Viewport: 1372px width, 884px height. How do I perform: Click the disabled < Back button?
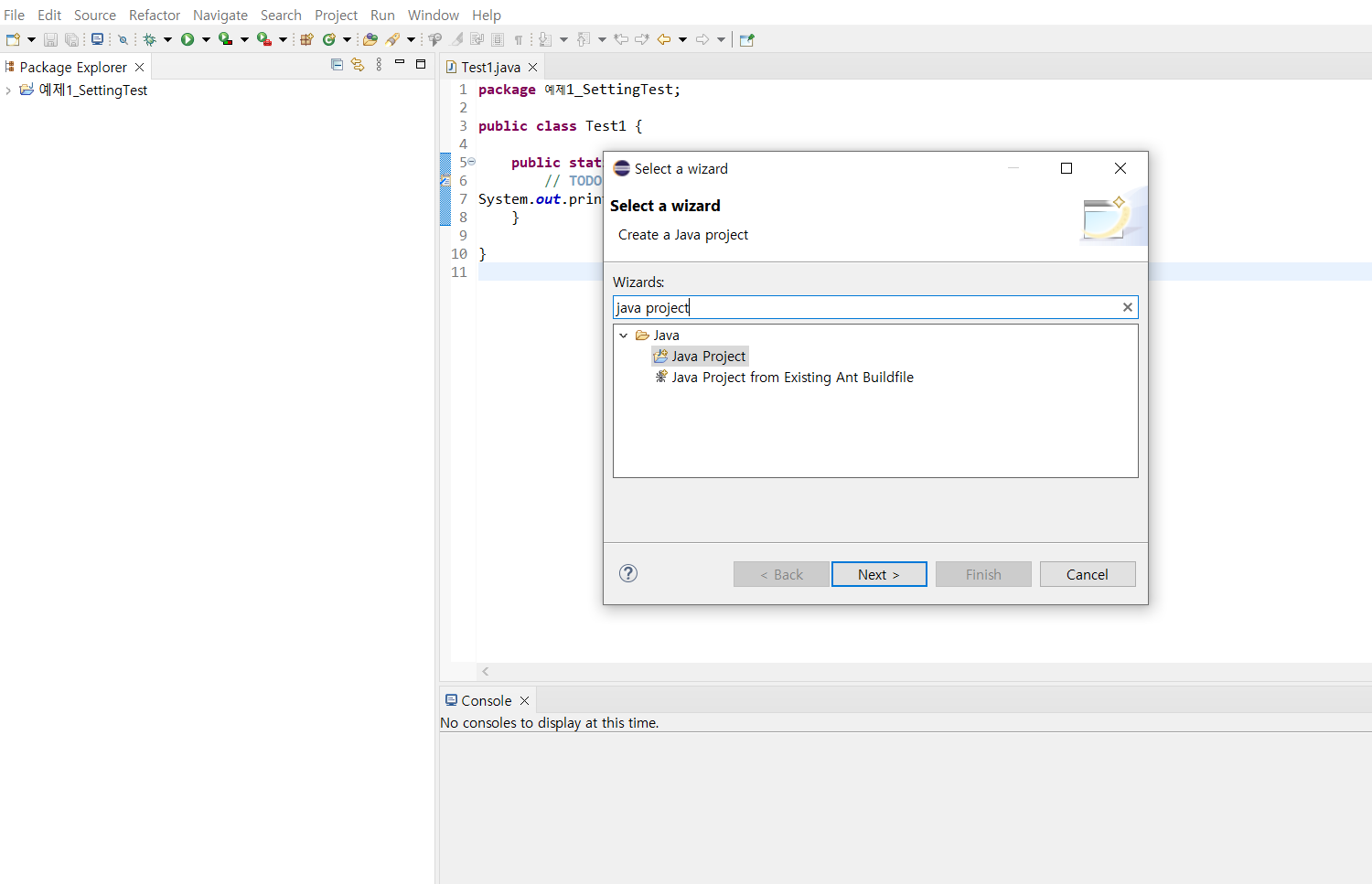[781, 574]
